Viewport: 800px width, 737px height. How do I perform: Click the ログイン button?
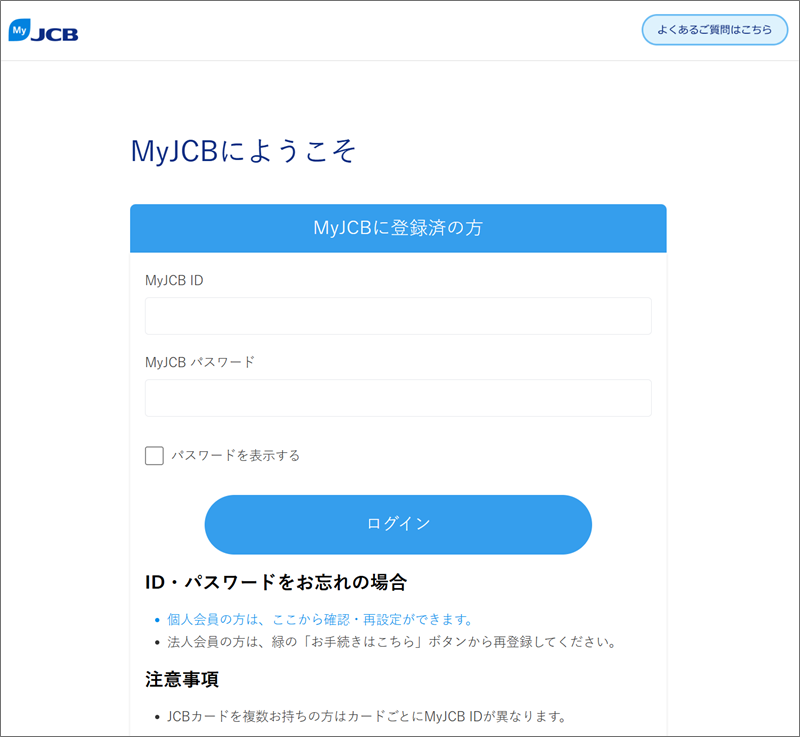click(x=398, y=524)
